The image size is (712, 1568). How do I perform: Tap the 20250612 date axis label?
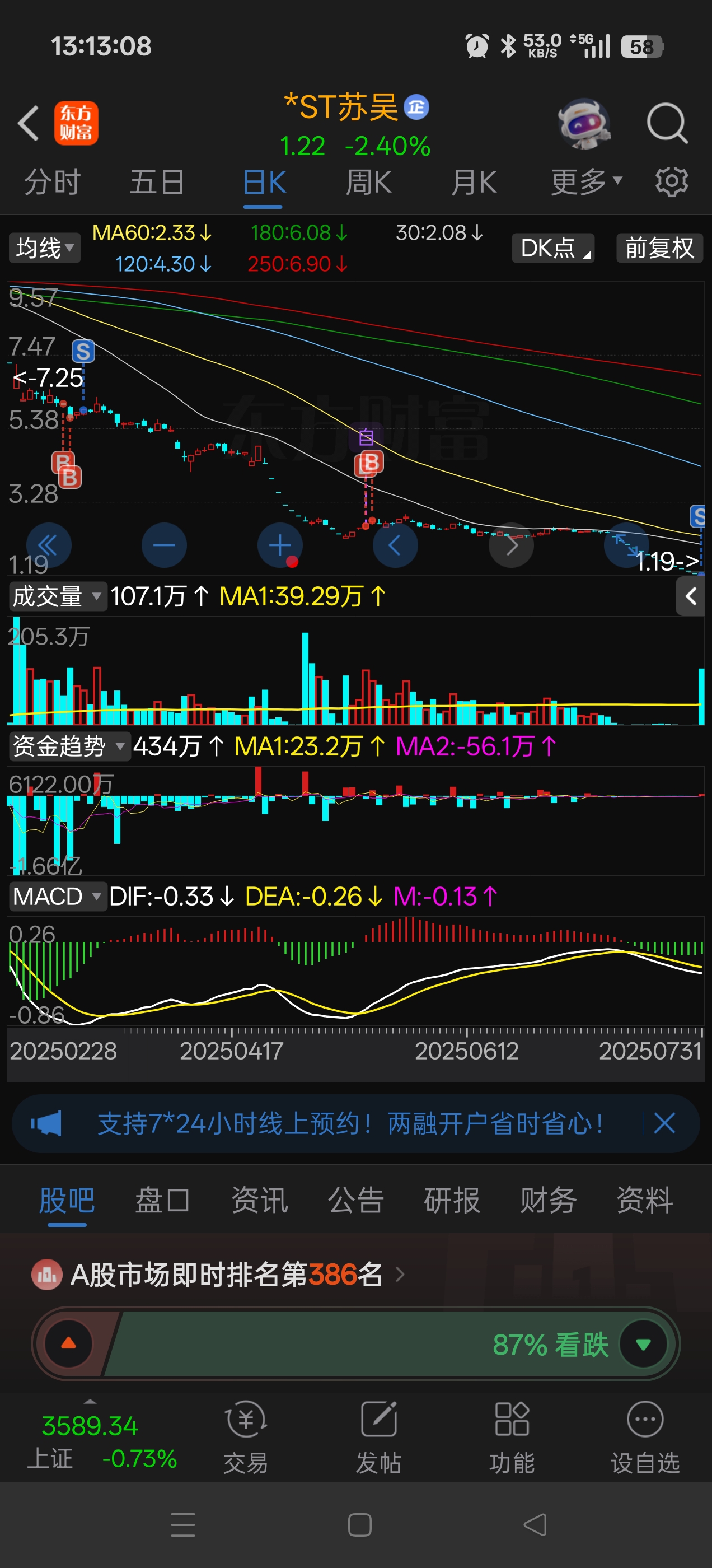click(x=467, y=1051)
